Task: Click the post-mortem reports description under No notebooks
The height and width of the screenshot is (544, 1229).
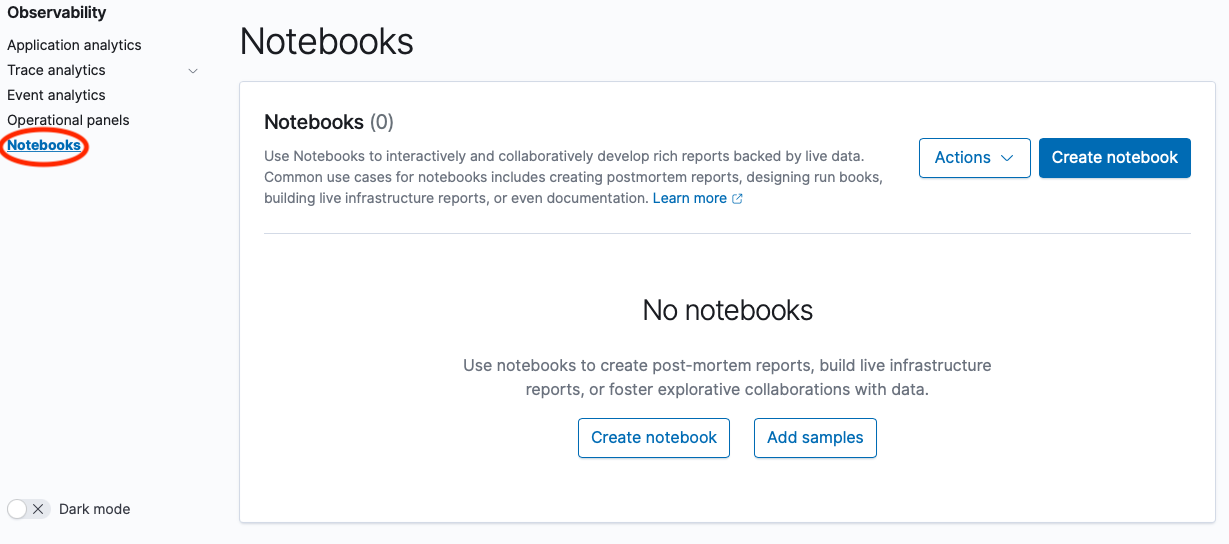Action: 727,377
